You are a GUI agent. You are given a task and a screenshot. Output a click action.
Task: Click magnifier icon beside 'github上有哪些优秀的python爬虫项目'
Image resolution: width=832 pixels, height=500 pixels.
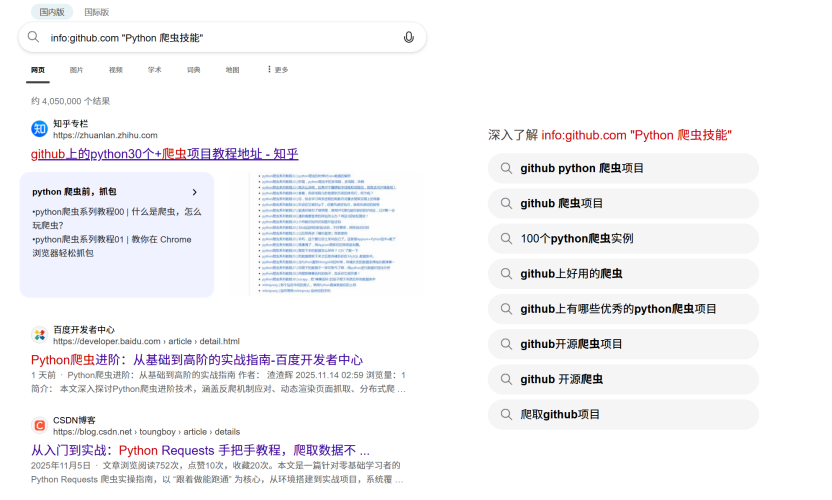coord(506,309)
